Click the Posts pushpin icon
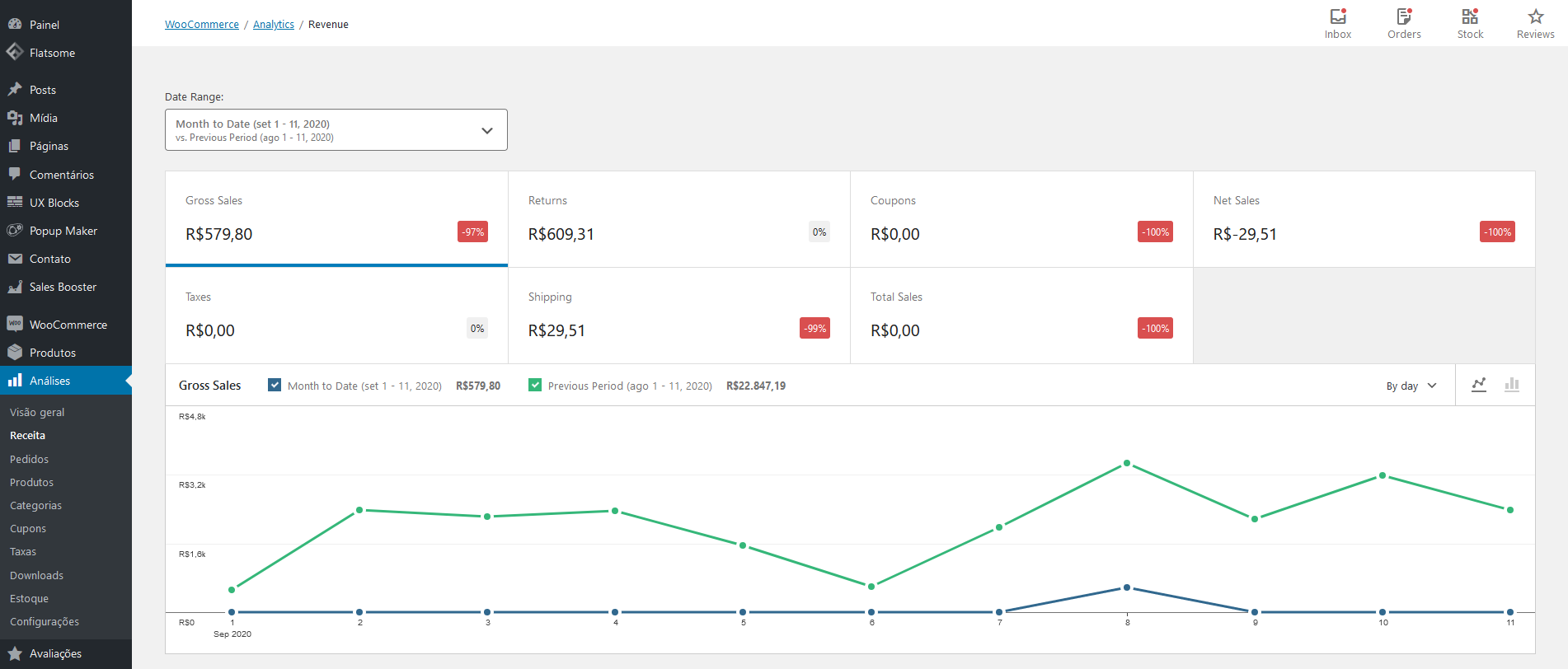This screenshot has height=669, width=1568. click(15, 90)
